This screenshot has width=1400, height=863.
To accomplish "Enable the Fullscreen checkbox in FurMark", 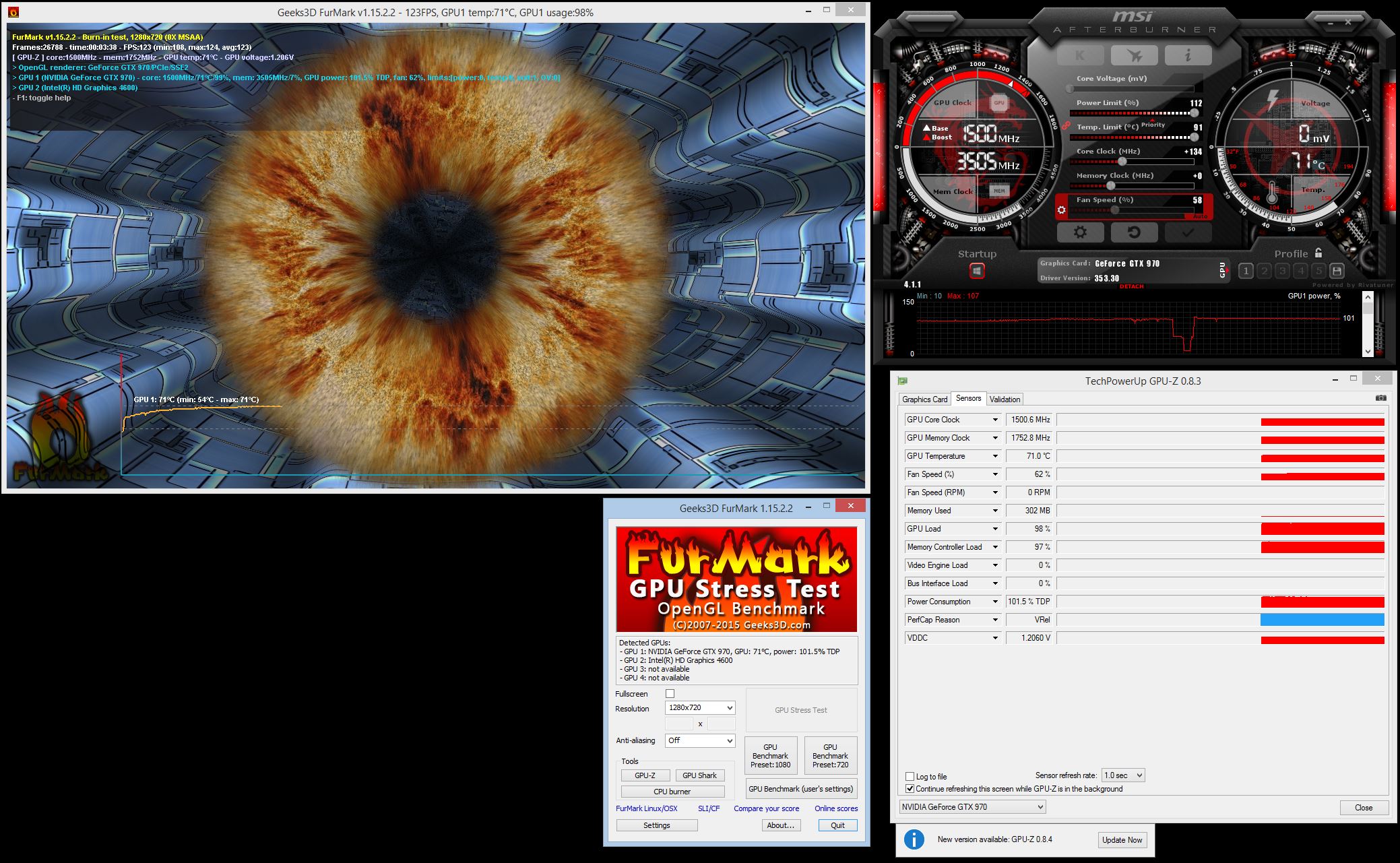I will [x=670, y=693].
